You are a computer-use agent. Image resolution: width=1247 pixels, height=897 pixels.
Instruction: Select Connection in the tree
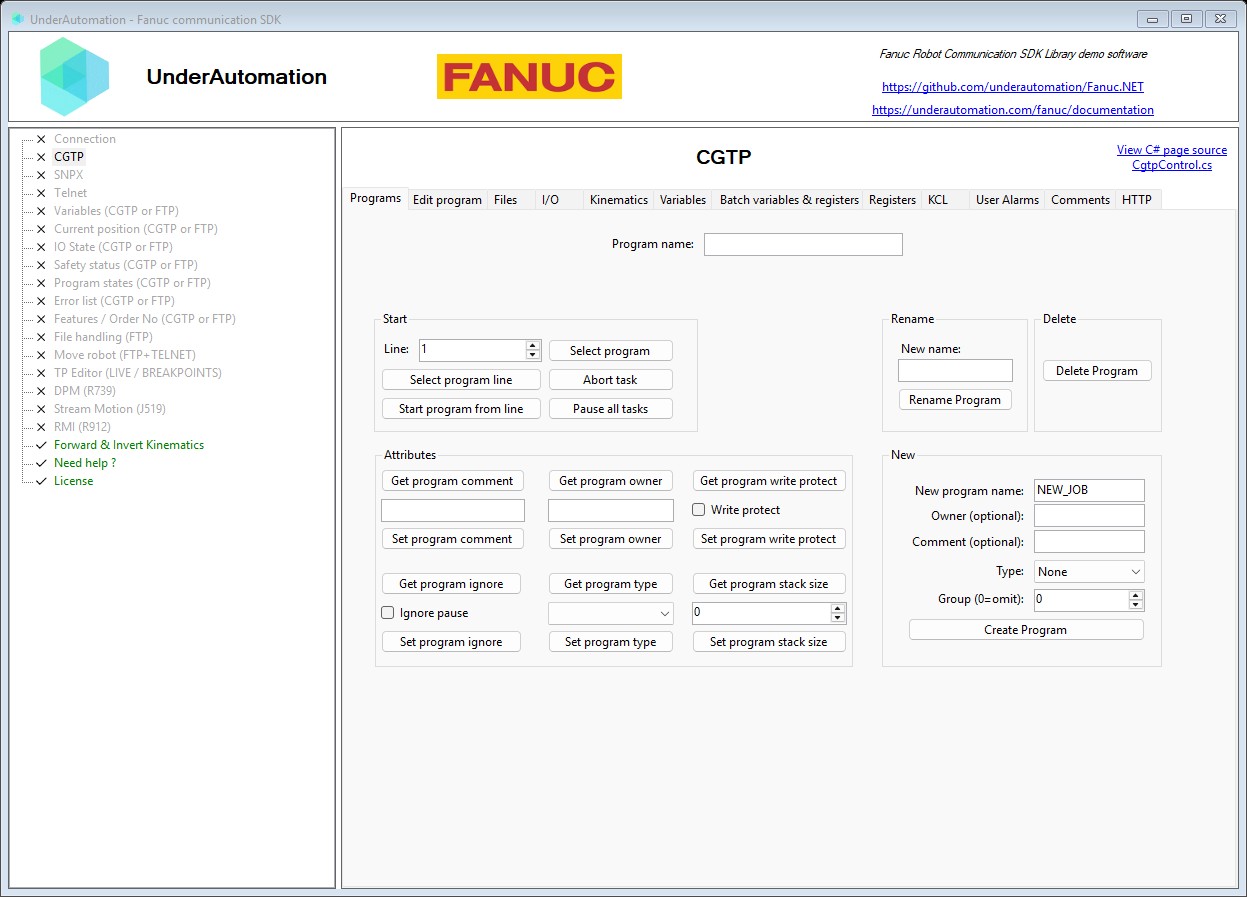pyautogui.click(x=85, y=139)
